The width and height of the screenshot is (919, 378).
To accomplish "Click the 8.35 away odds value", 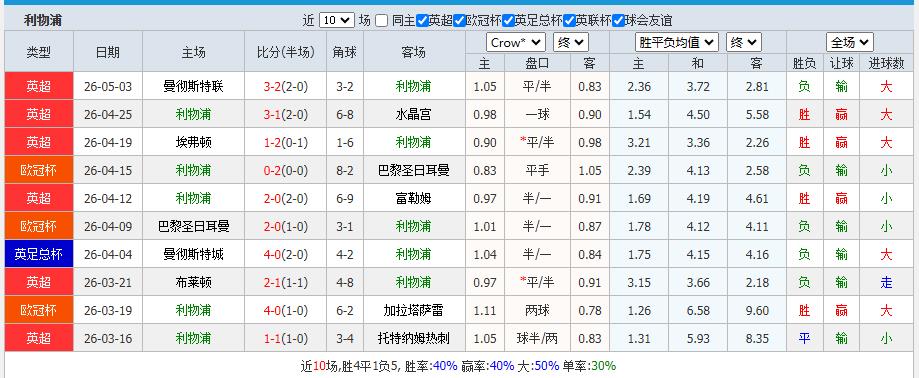I will point(756,338).
